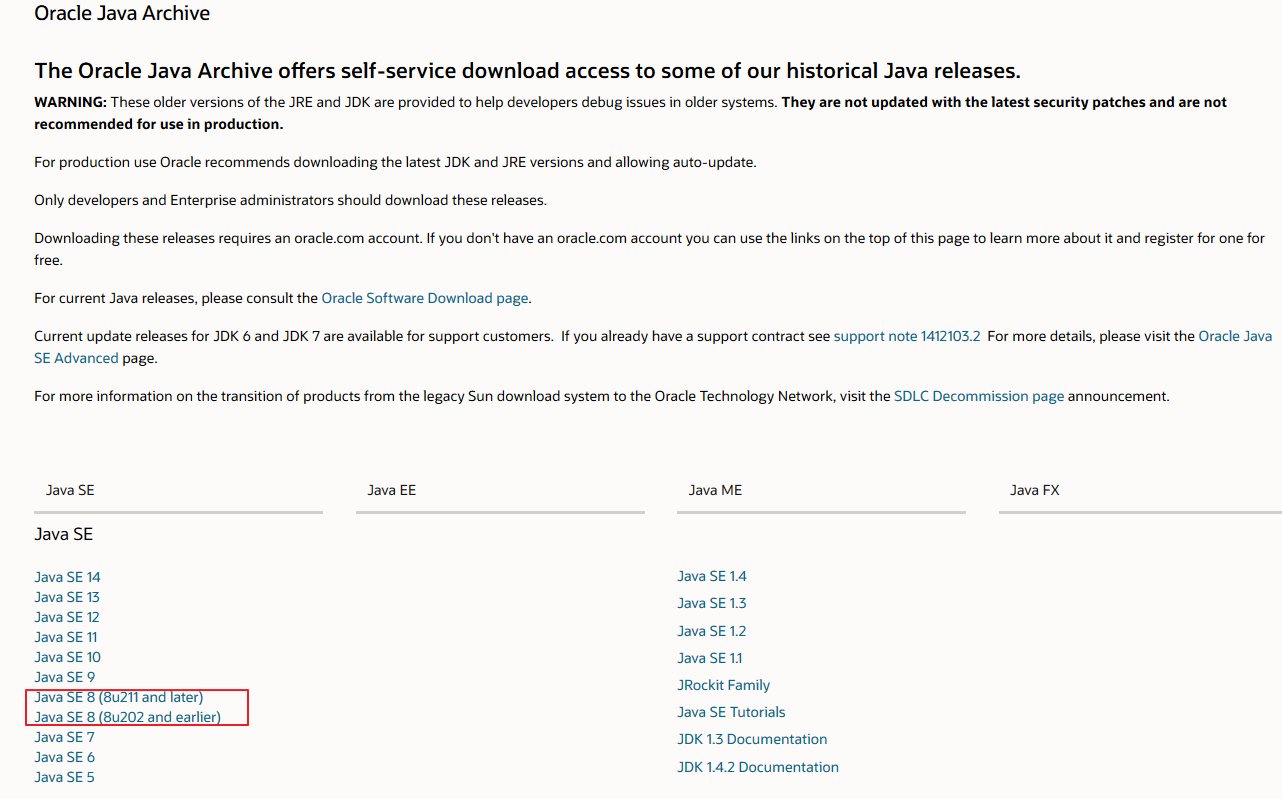The height and width of the screenshot is (799, 1282).
Task: Open the Java SE 5 link
Action: click(64, 777)
